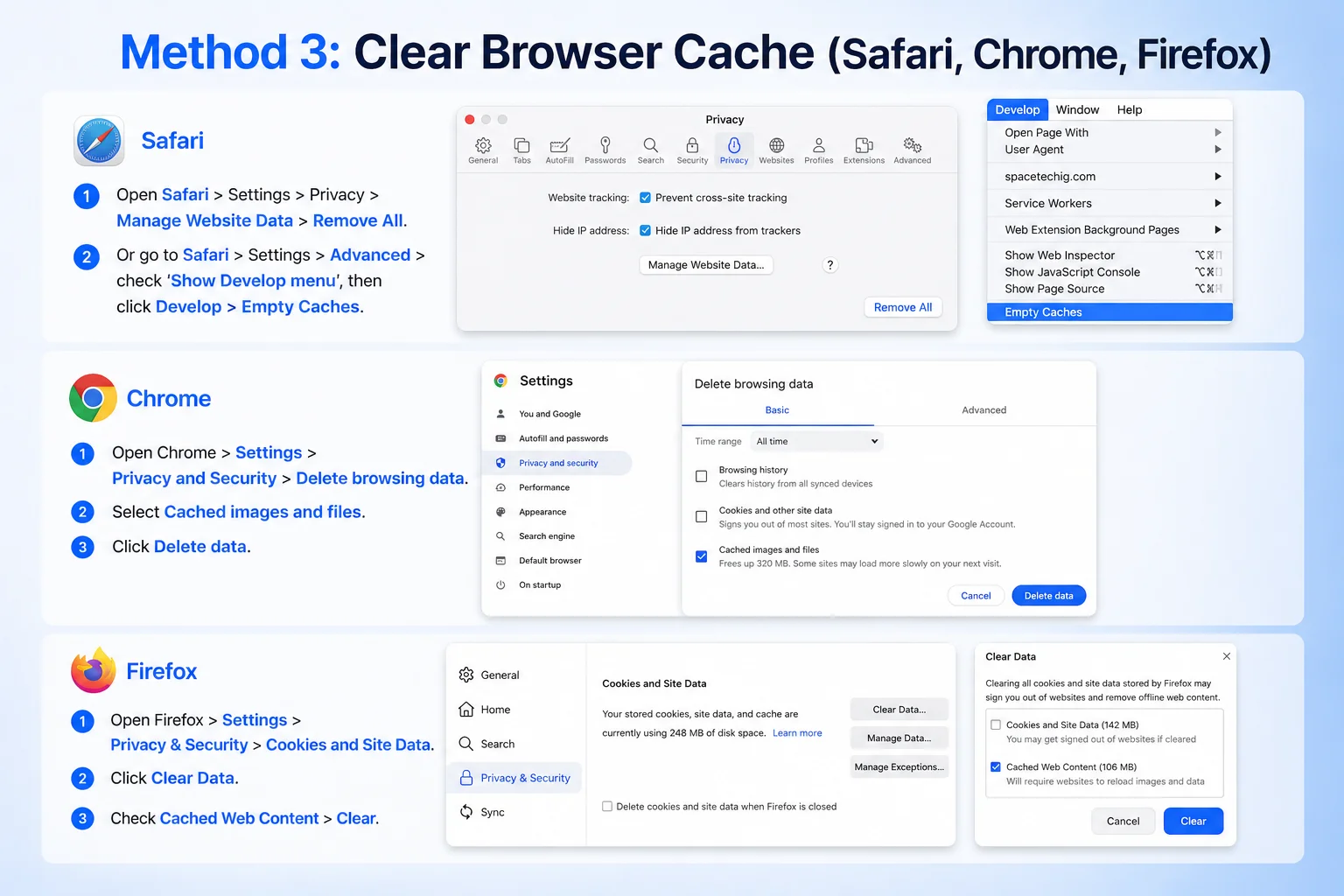Open the Window menu
Image resolution: width=1344 pixels, height=896 pixels.
point(1077,109)
